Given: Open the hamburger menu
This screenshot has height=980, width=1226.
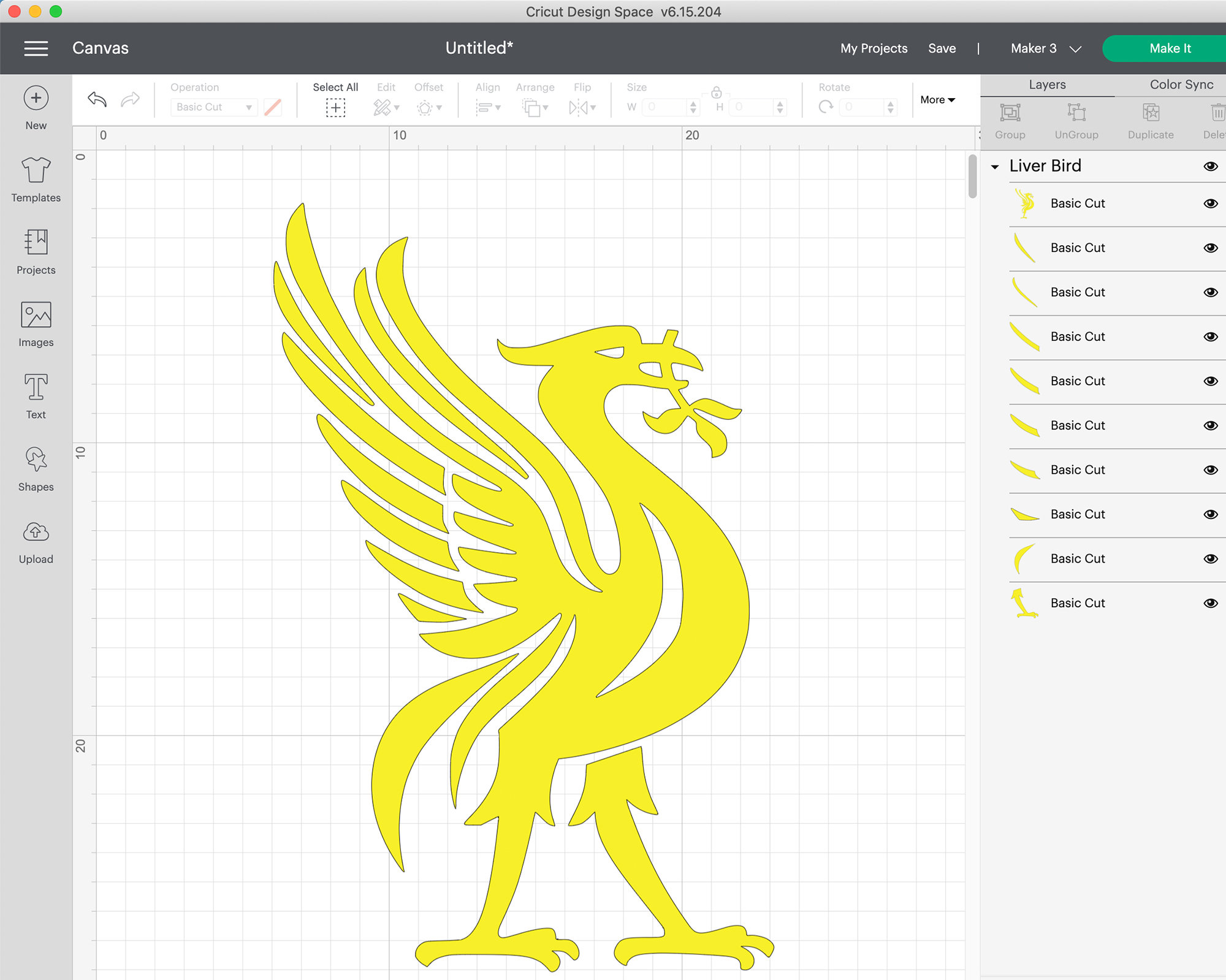Looking at the screenshot, I should tap(36, 48).
